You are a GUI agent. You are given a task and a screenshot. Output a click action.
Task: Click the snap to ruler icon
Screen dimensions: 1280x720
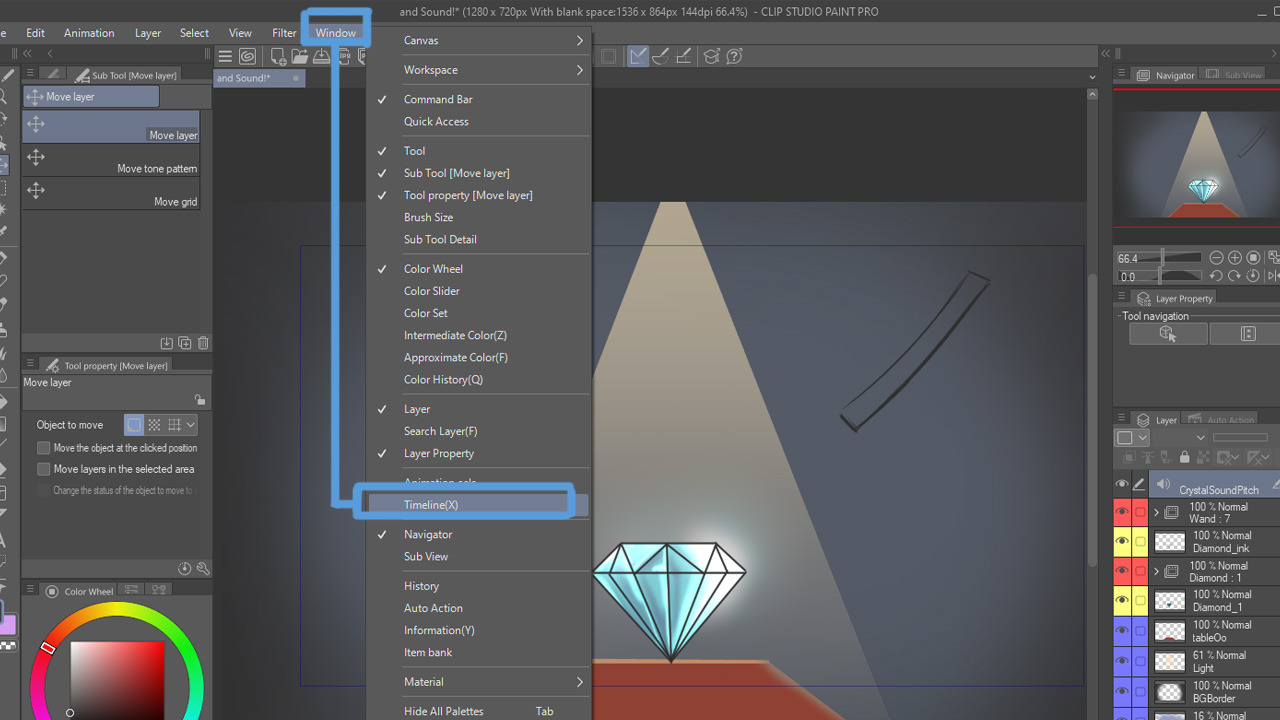click(x=638, y=57)
